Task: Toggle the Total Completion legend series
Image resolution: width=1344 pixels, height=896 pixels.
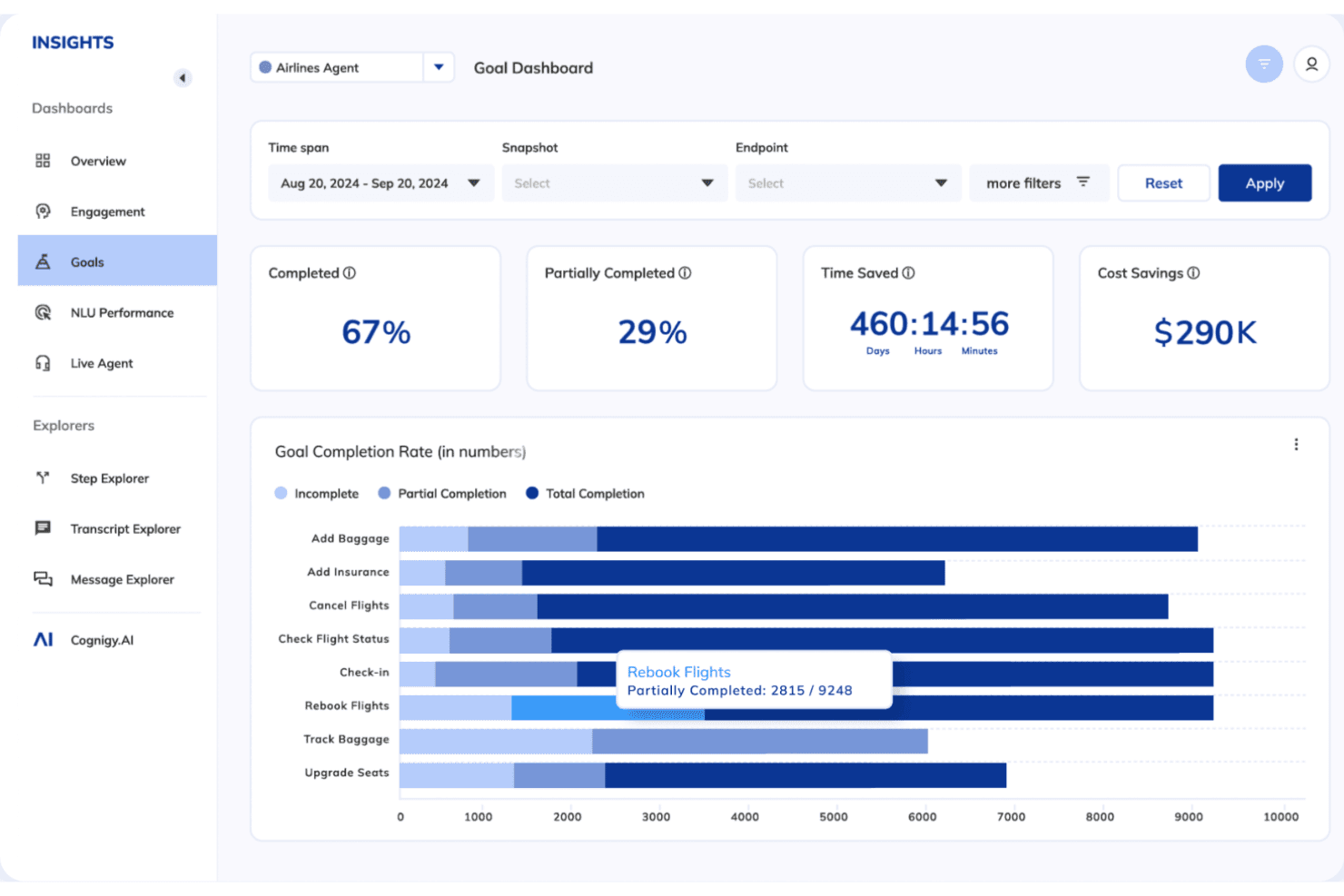Action: [x=585, y=494]
